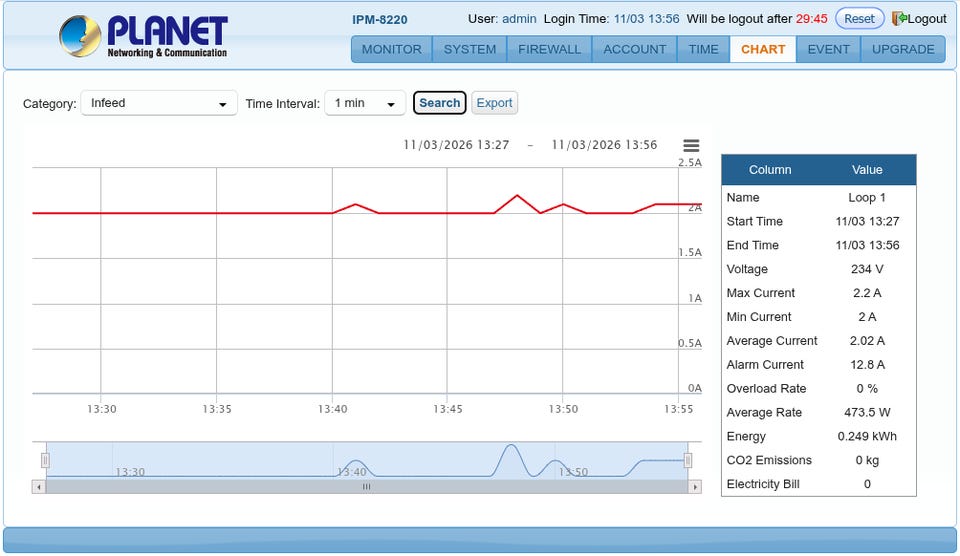This screenshot has width=960, height=556.
Task: Click the Alarm Current 12.8 A value
Action: click(867, 365)
